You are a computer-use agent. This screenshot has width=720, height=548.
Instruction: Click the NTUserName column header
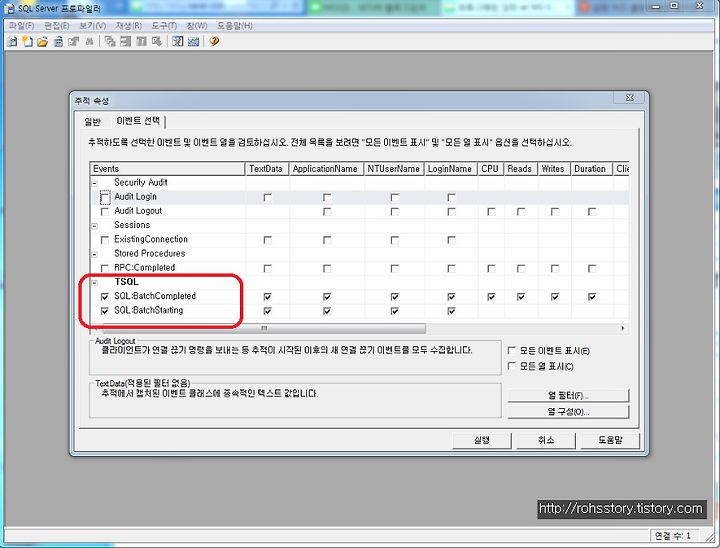pyautogui.click(x=394, y=169)
